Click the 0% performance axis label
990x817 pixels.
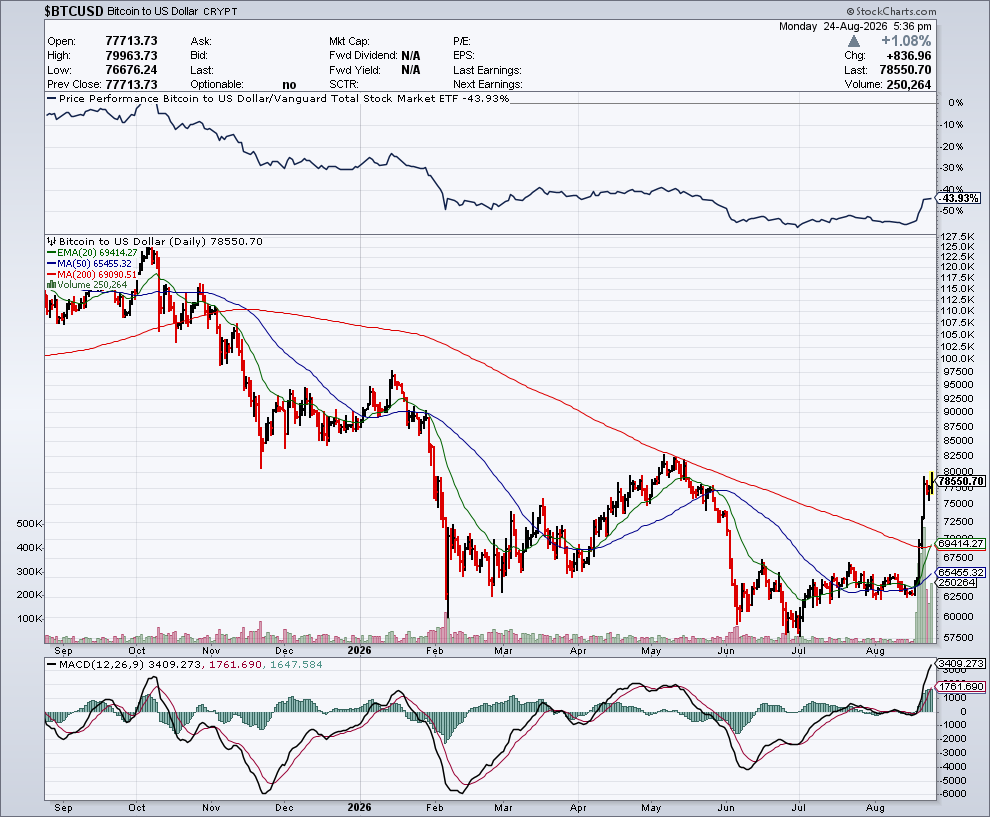(x=956, y=102)
